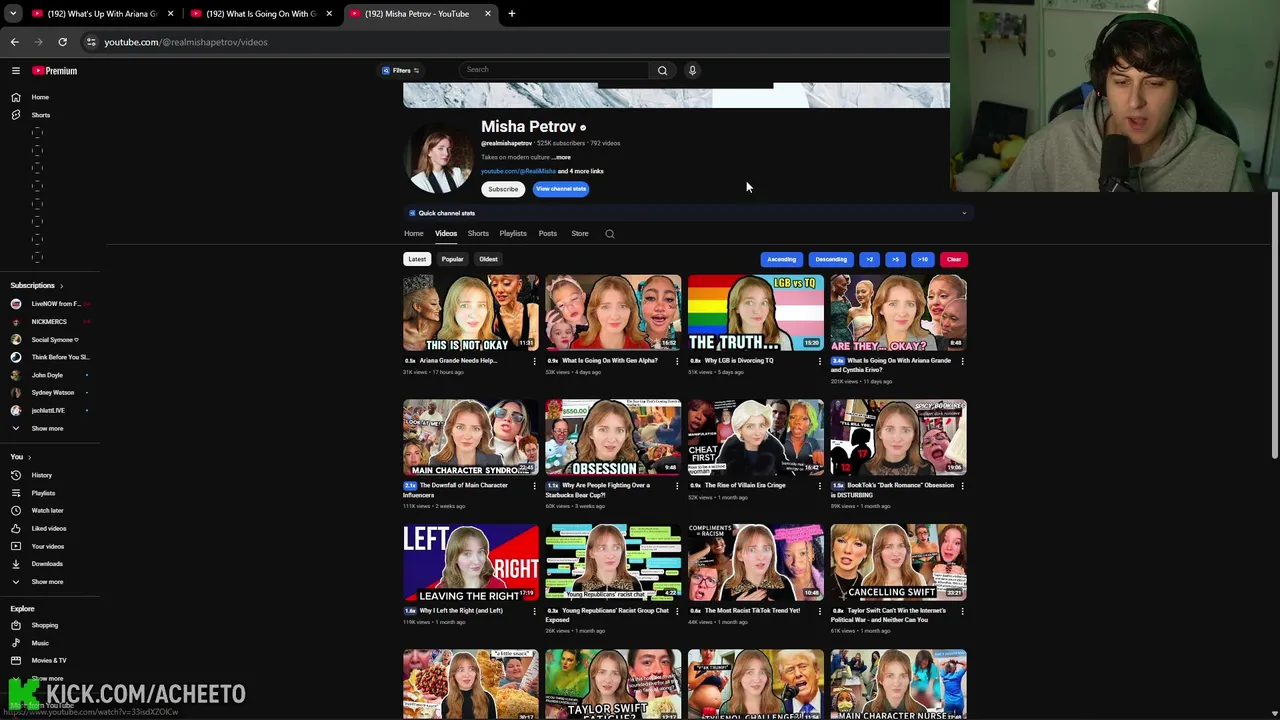Open options menu for Most Racist TikTok Trend
The image size is (1280, 720).
point(819,611)
